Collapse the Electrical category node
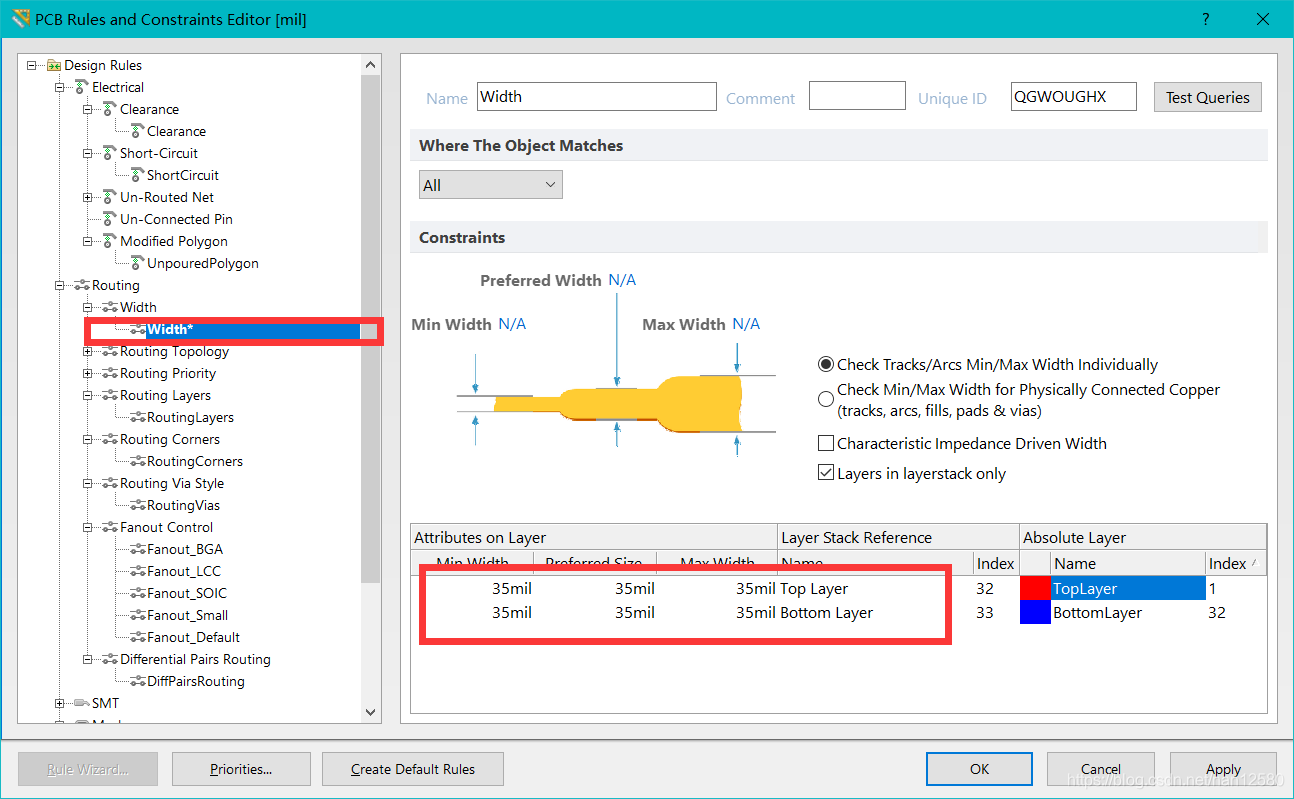The width and height of the screenshot is (1294, 799). (60, 87)
